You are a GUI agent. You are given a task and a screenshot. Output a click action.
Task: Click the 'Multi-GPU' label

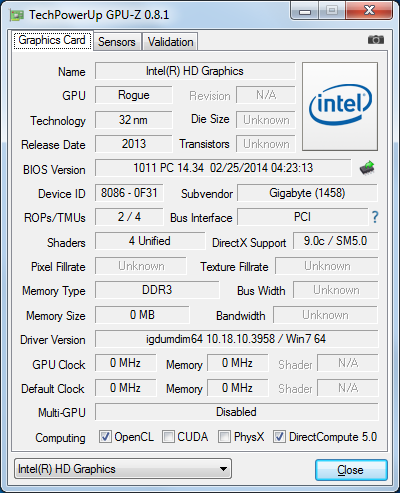(62, 413)
